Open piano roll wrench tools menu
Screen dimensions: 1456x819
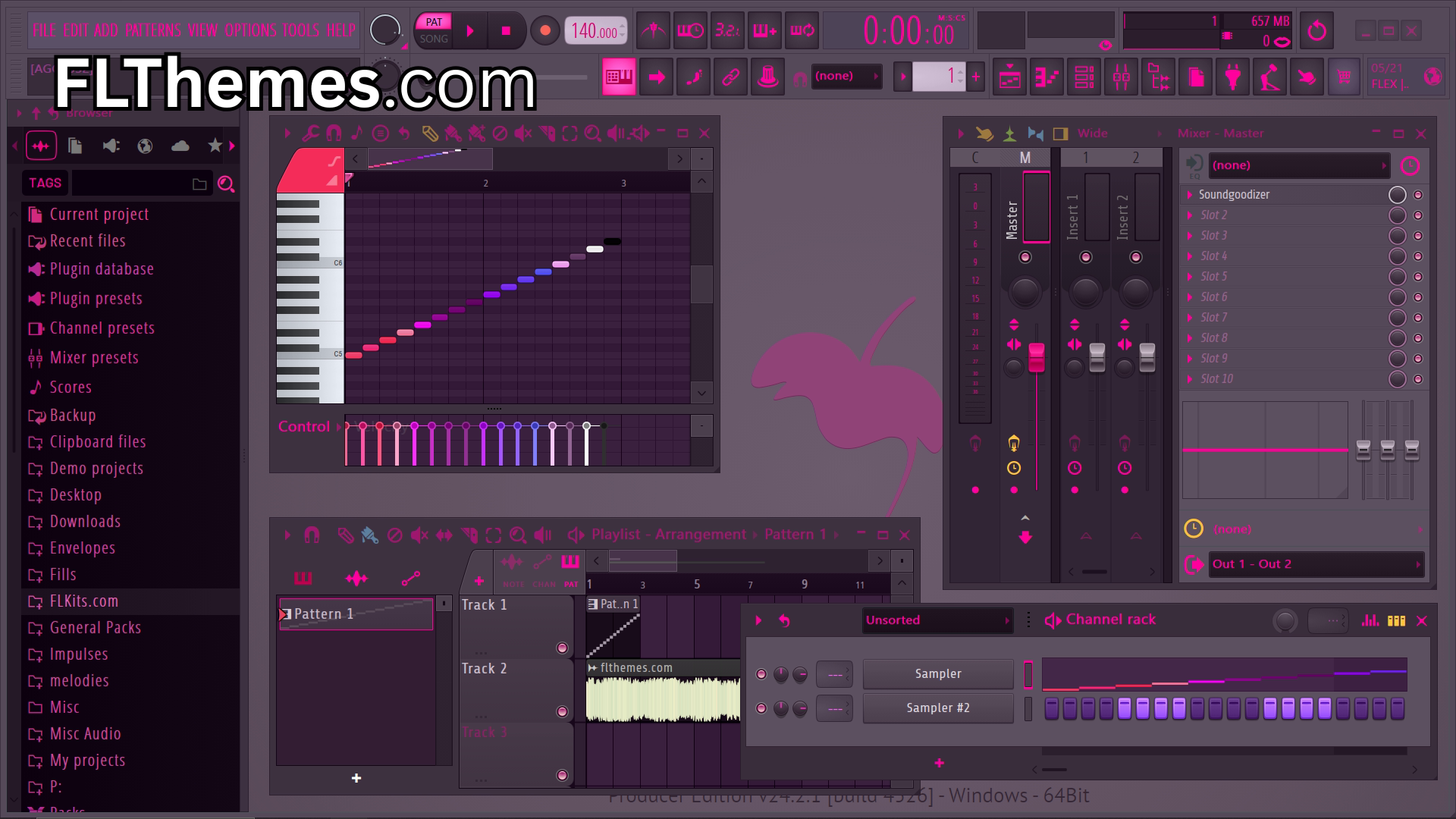click(x=310, y=133)
